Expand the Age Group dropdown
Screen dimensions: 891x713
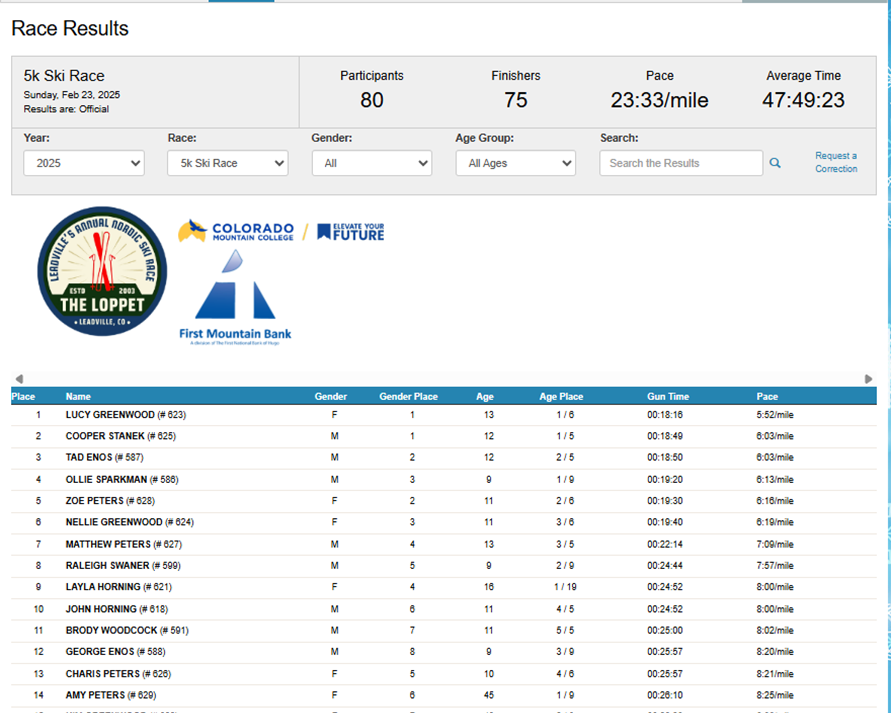pos(515,163)
